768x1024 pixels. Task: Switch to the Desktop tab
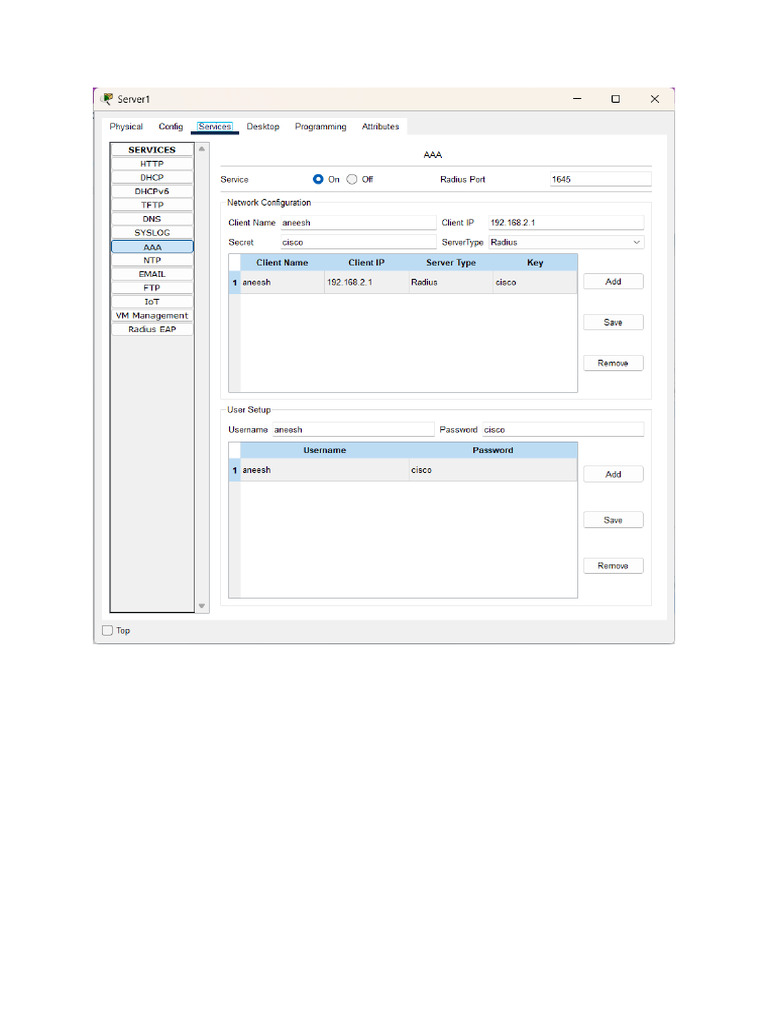click(263, 127)
